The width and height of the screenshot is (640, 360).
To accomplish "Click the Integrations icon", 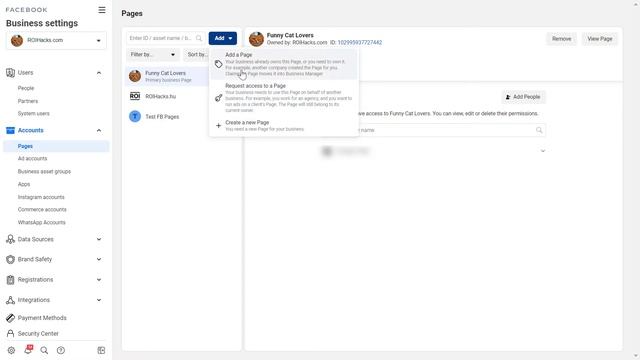I will (x=11, y=300).
